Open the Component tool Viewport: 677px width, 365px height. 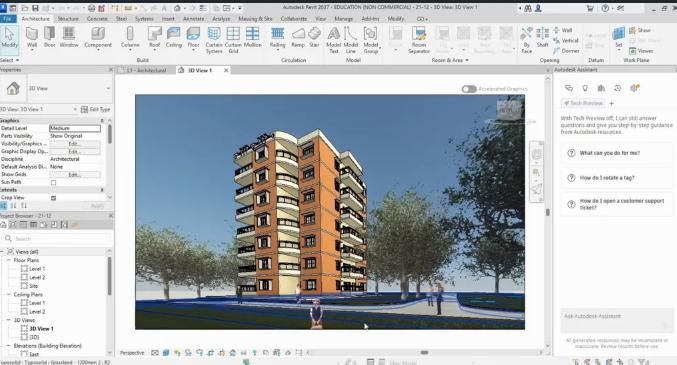coord(98,38)
